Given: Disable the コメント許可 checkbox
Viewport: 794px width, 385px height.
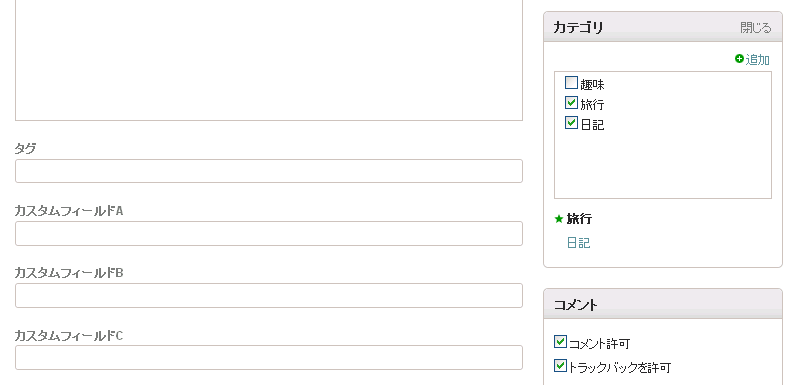Looking at the screenshot, I should click(560, 342).
